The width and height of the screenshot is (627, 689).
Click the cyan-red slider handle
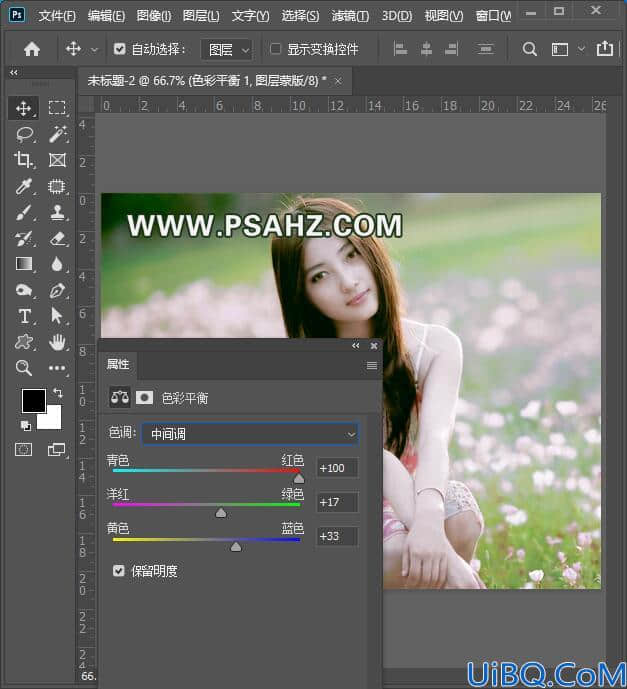pyautogui.click(x=299, y=478)
